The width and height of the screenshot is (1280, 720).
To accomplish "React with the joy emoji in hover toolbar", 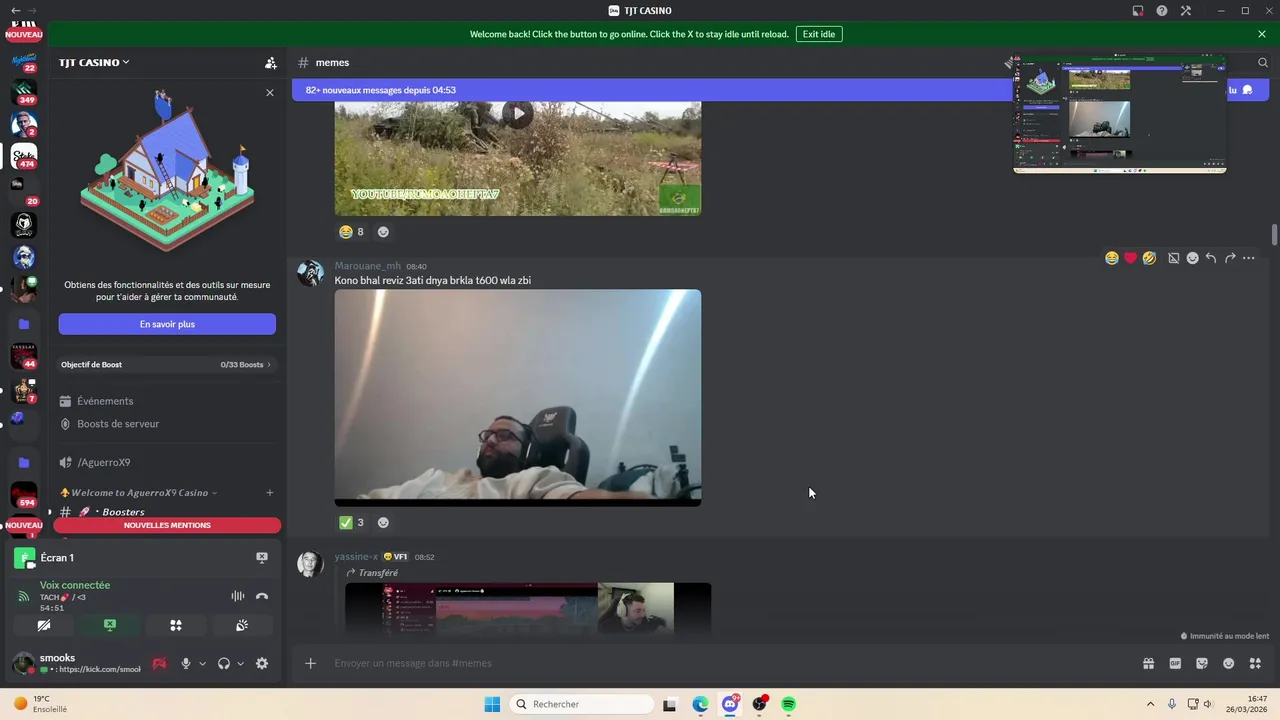I will tap(1111, 258).
